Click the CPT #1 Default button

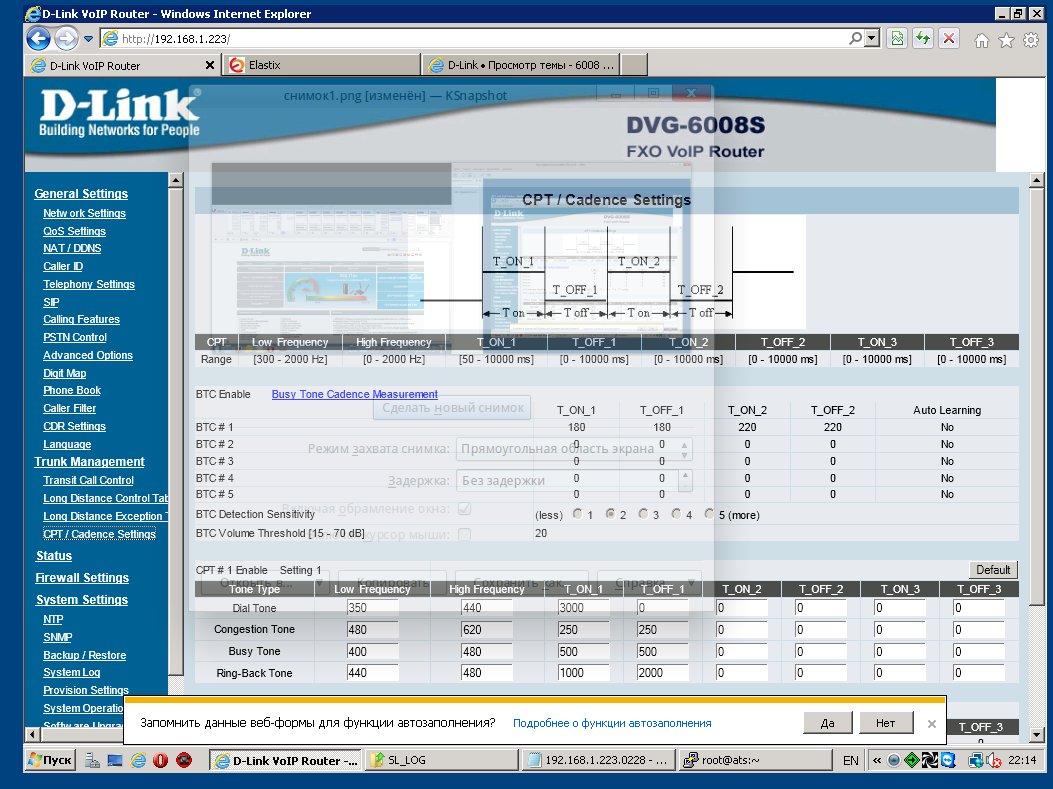993,569
